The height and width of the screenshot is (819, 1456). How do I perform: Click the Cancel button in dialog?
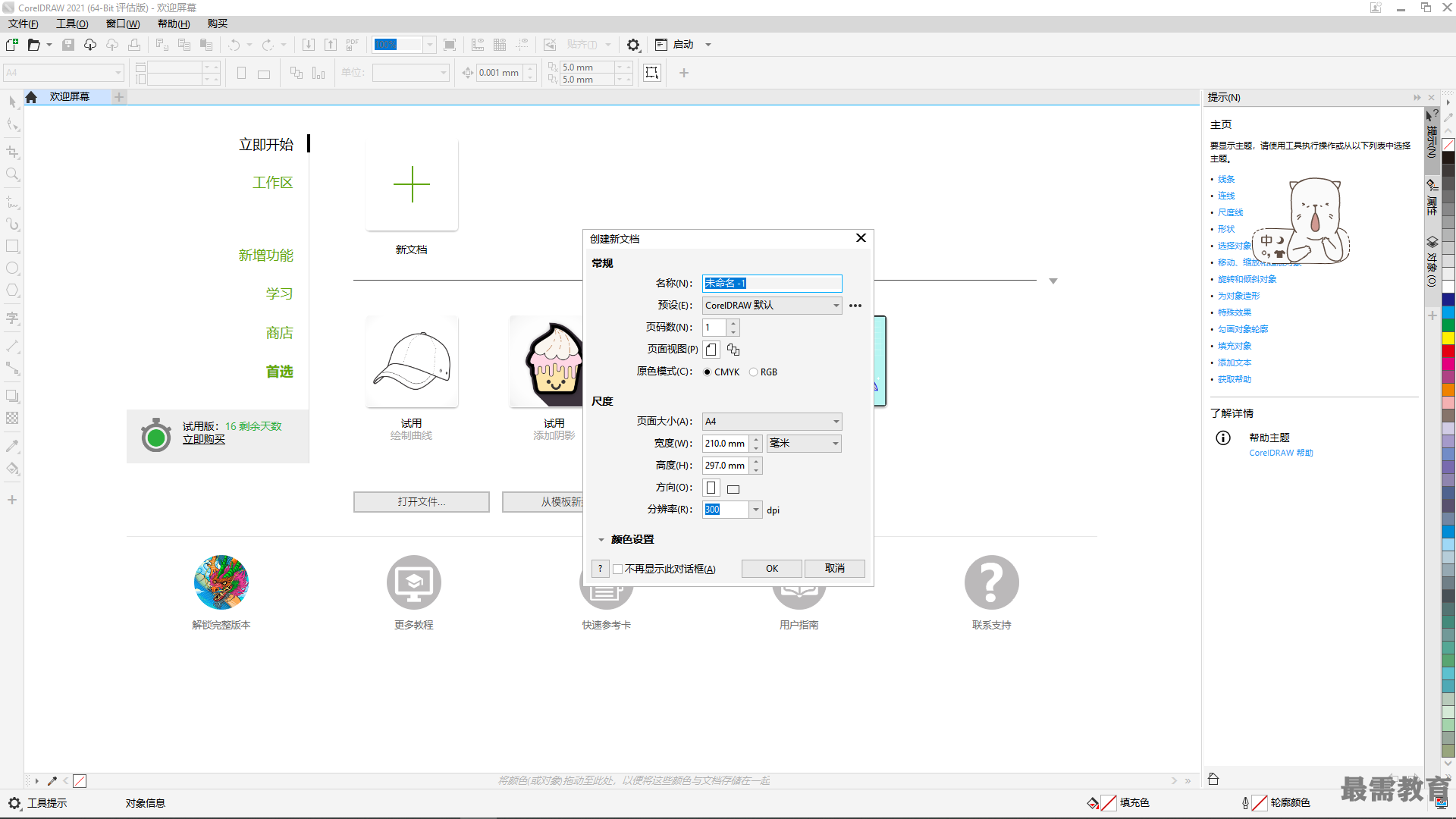coord(835,569)
